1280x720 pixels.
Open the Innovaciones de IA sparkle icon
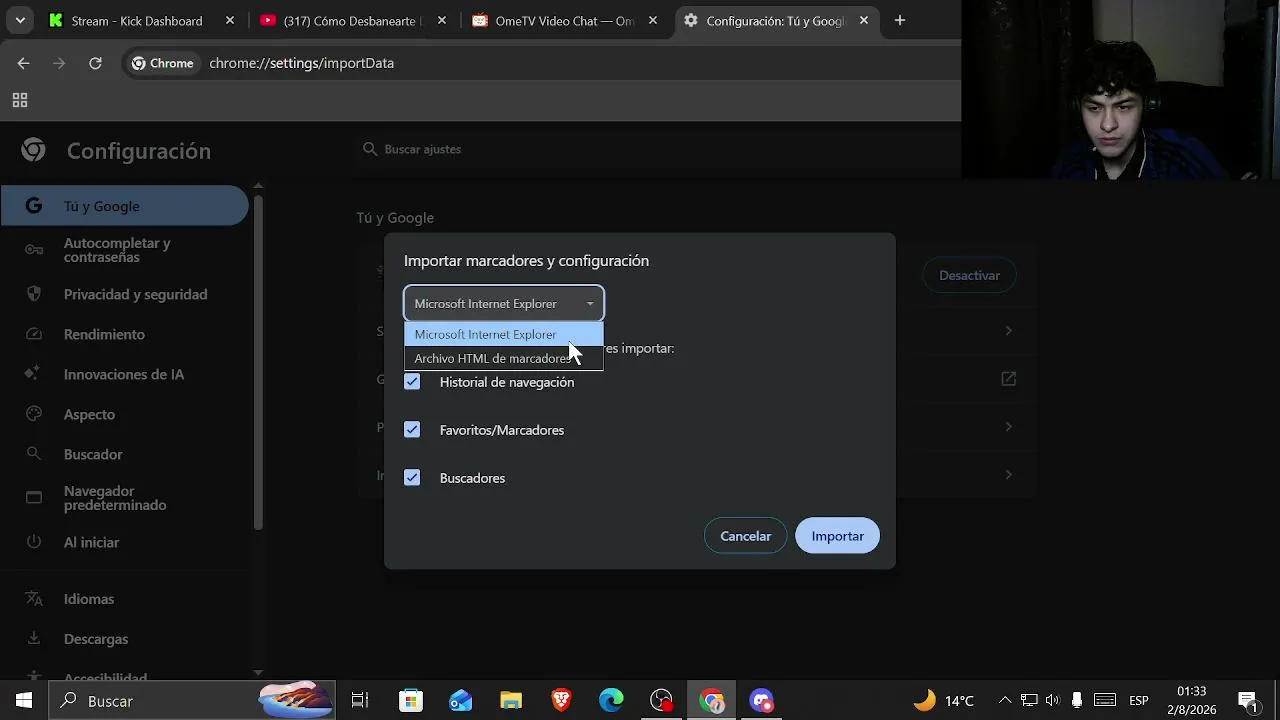point(34,374)
